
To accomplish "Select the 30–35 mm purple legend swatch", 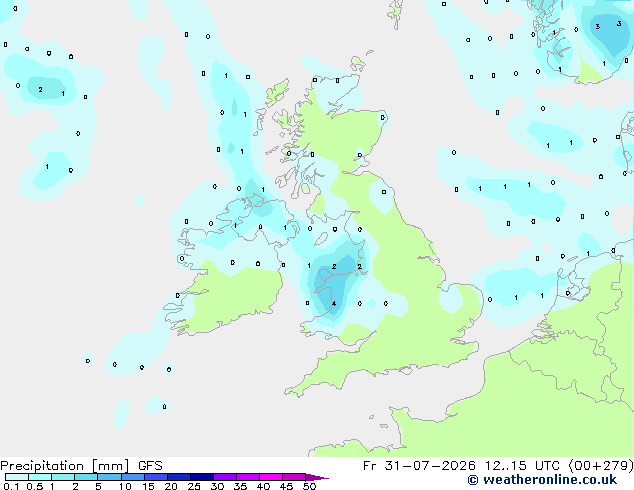I will coord(224,477).
